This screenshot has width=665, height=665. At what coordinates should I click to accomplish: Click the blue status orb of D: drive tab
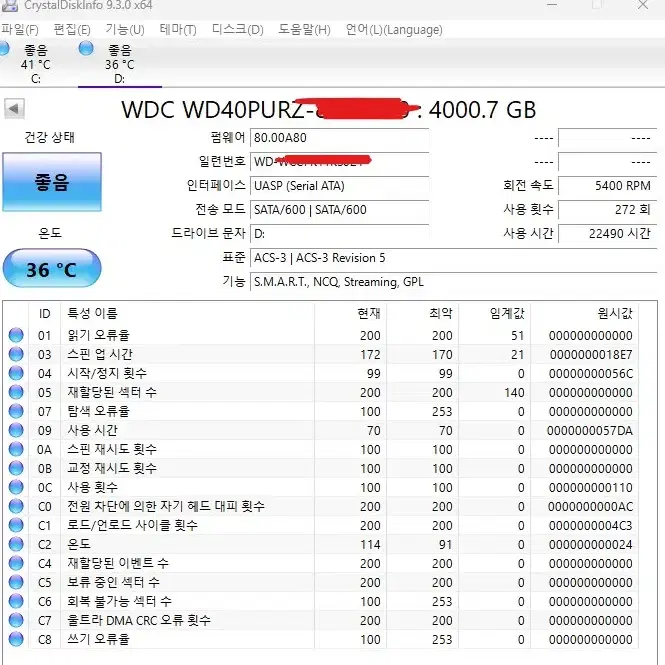(x=86, y=48)
